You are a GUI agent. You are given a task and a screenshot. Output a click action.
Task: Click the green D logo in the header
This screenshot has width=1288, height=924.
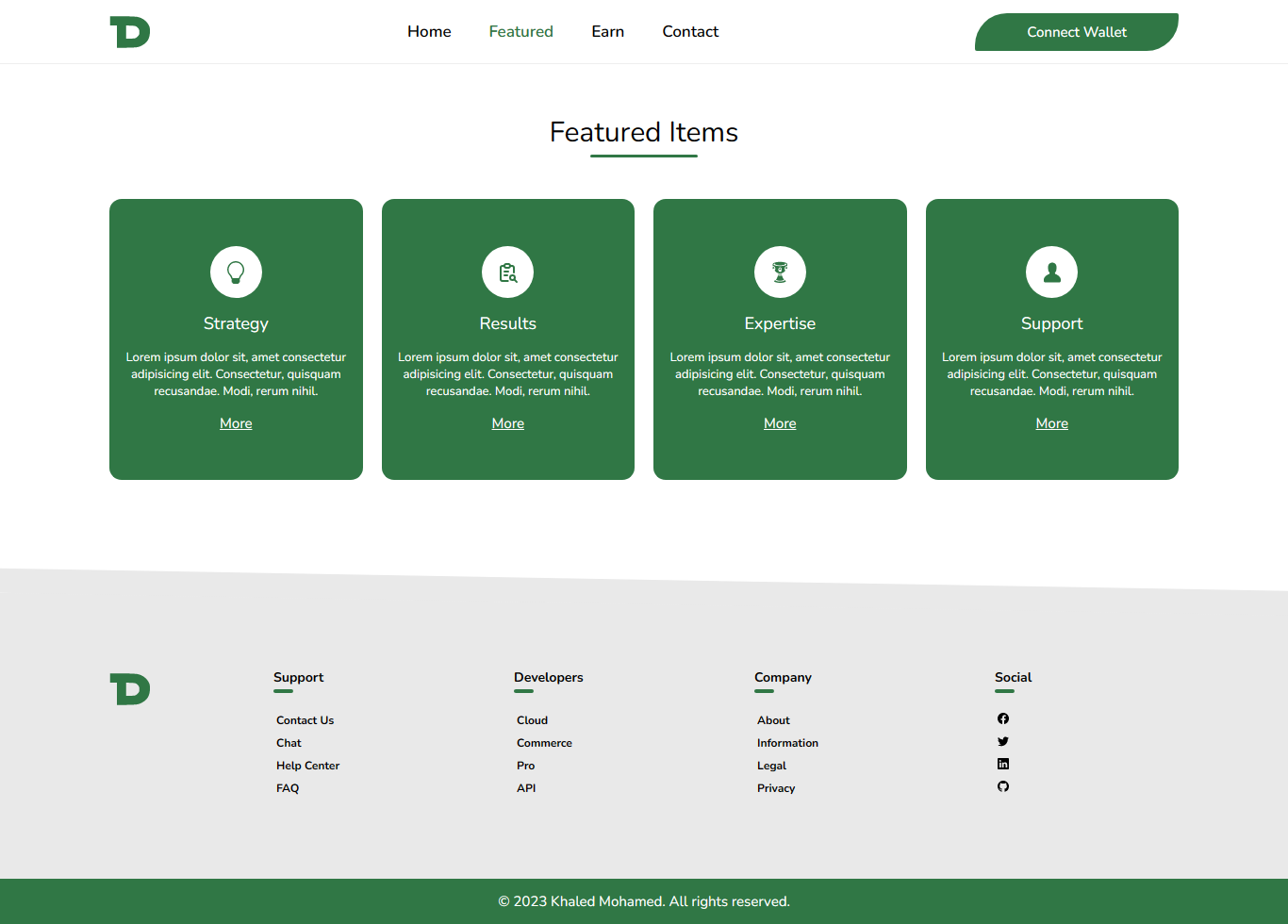click(x=129, y=31)
